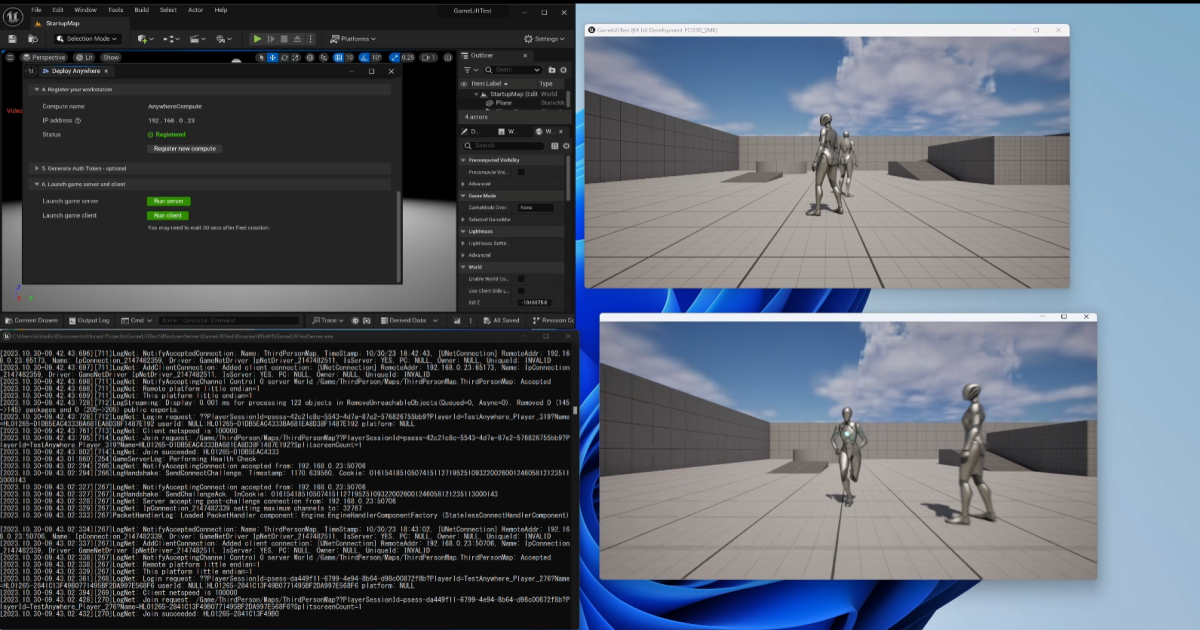Image resolution: width=1200 pixels, height=630 pixels.
Task: Toggle the world/local coordinate globe icon
Action: pyautogui.click(x=311, y=57)
